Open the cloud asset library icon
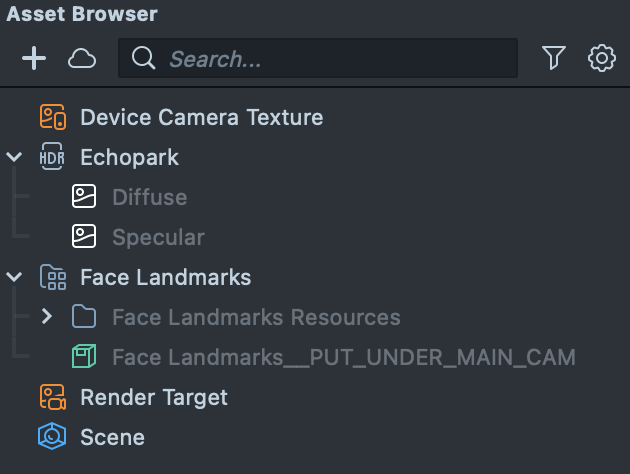Screen dimensions: 630x474 pos(82,59)
